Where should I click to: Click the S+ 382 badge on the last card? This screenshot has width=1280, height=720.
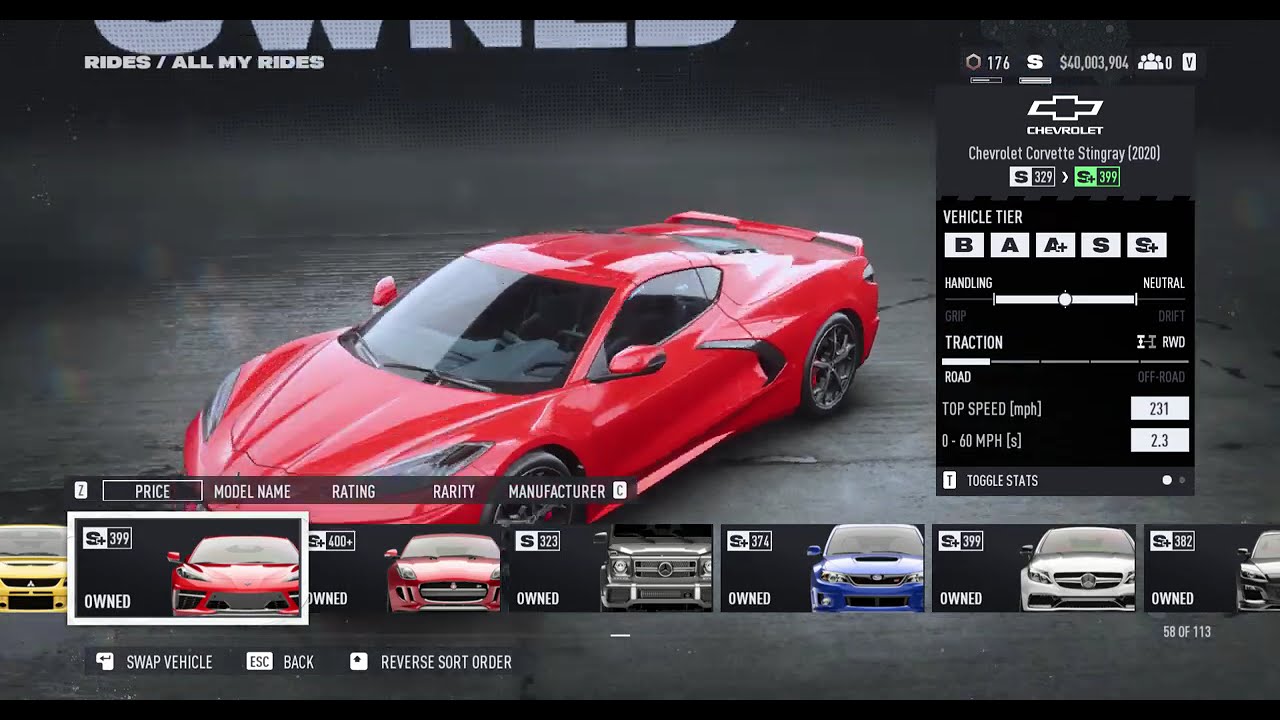pos(1174,541)
